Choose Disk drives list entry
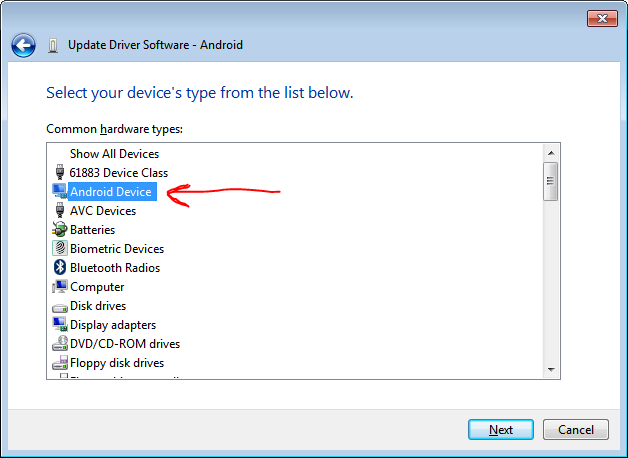628x458 pixels. 97,306
